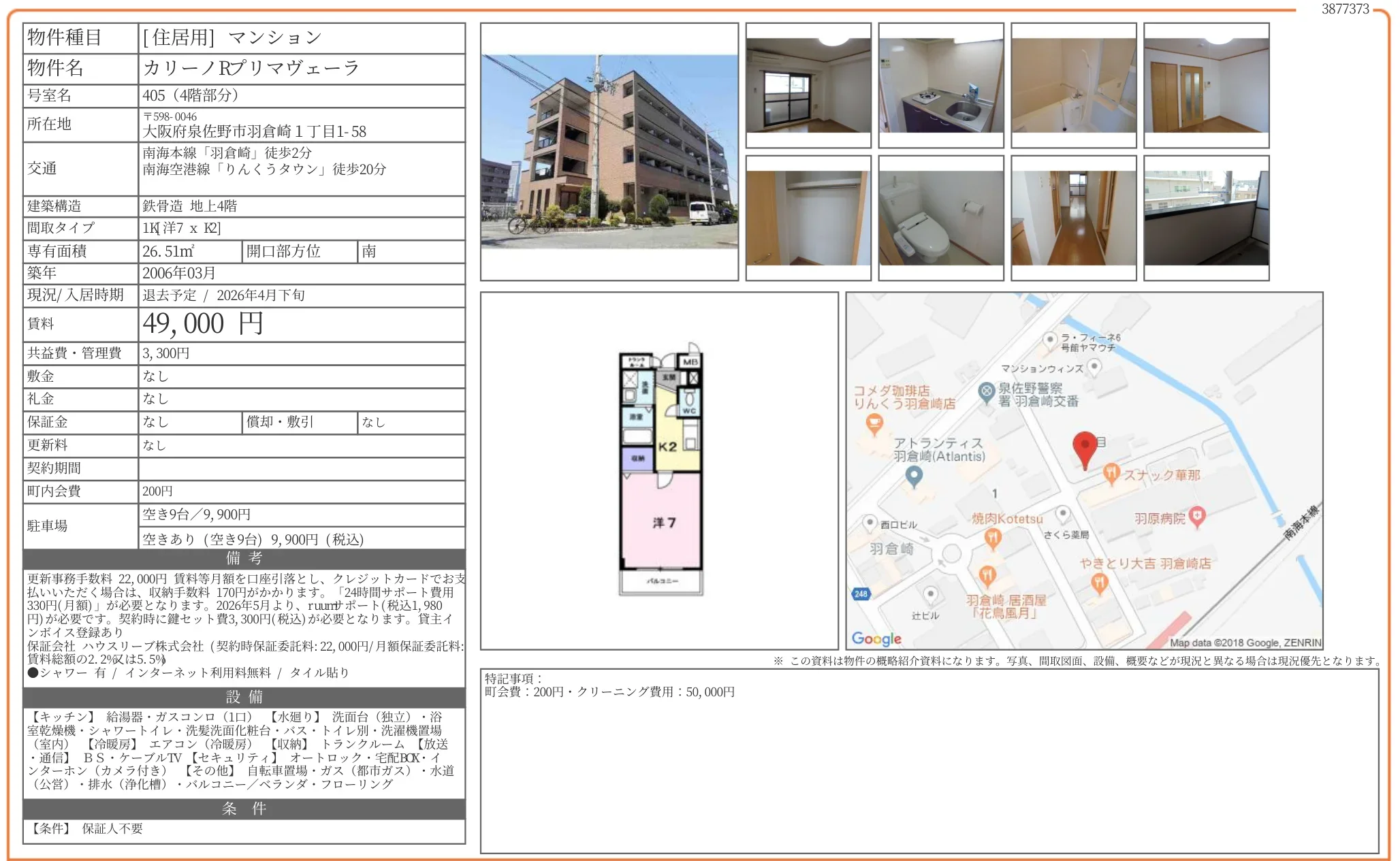Click Atlantis Hagurazaki map pin

click(914, 476)
